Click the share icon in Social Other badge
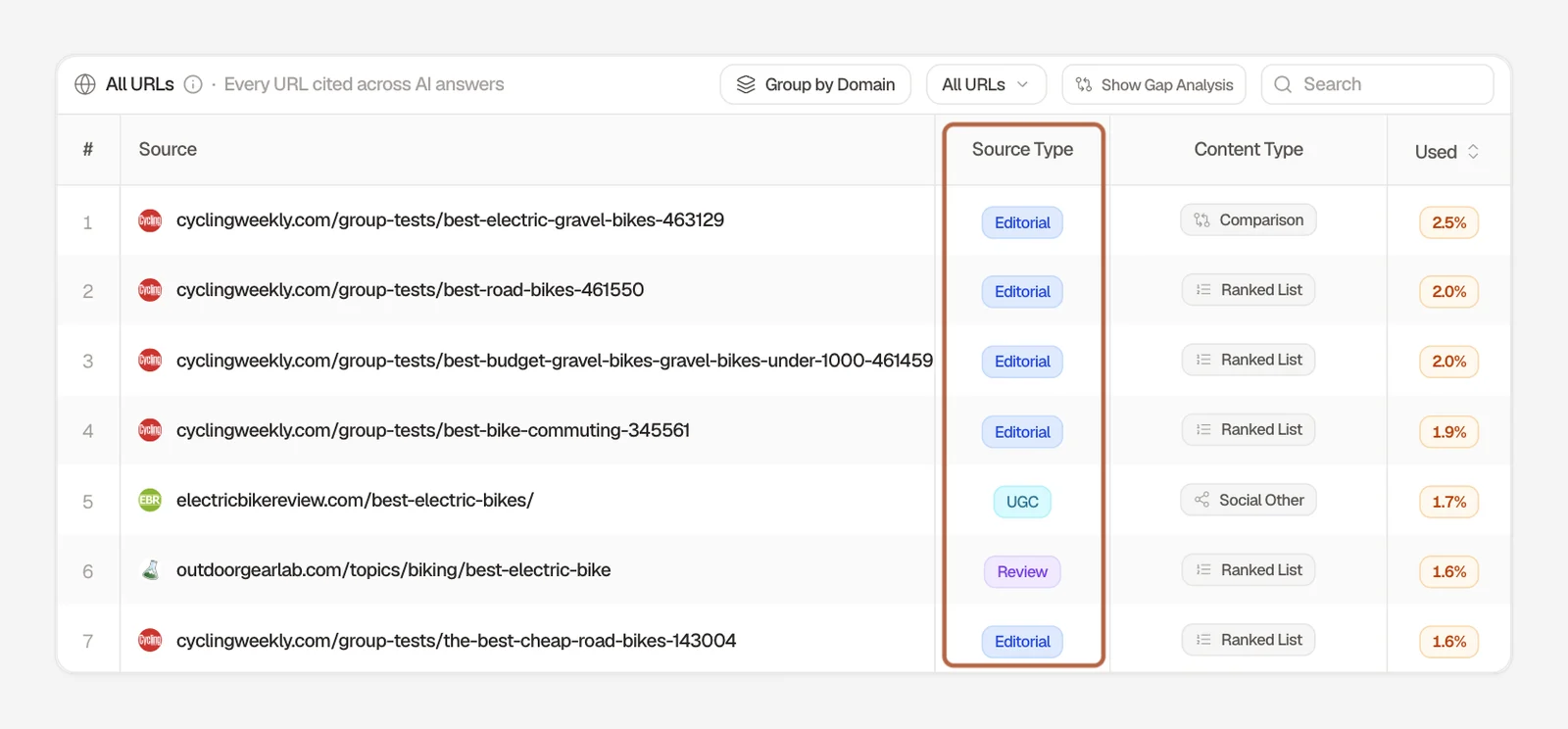This screenshot has height=729, width=1568. [x=1202, y=500]
